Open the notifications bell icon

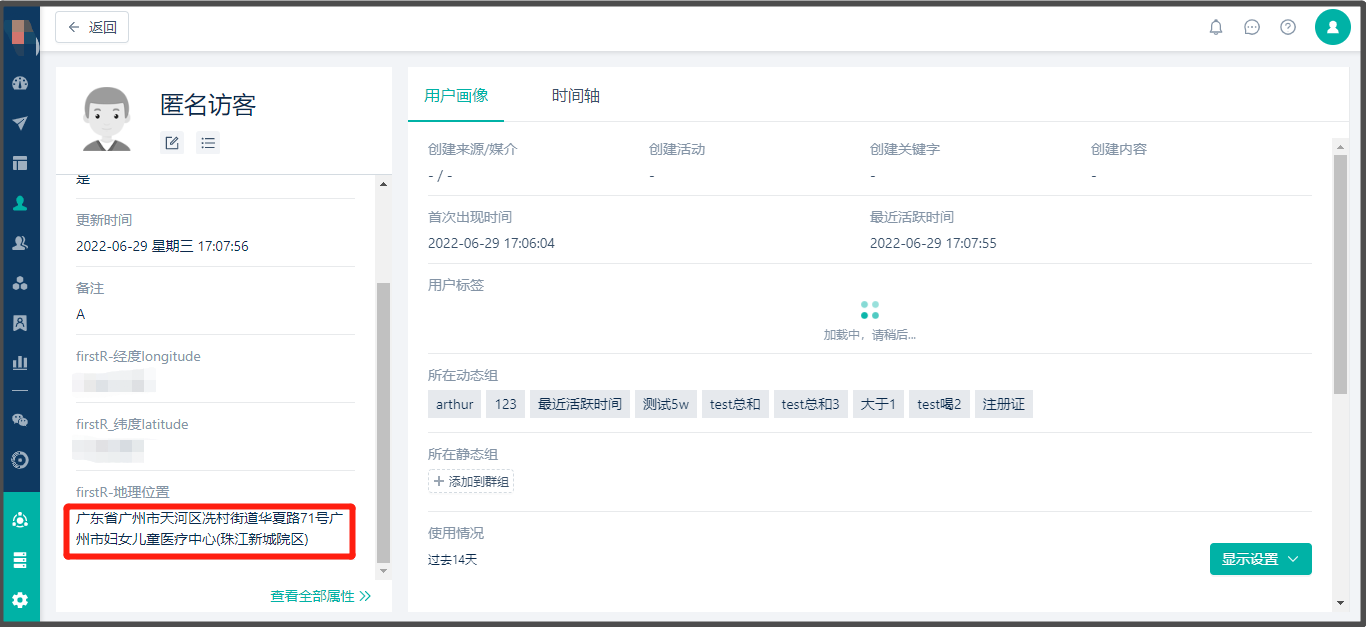(x=1216, y=27)
